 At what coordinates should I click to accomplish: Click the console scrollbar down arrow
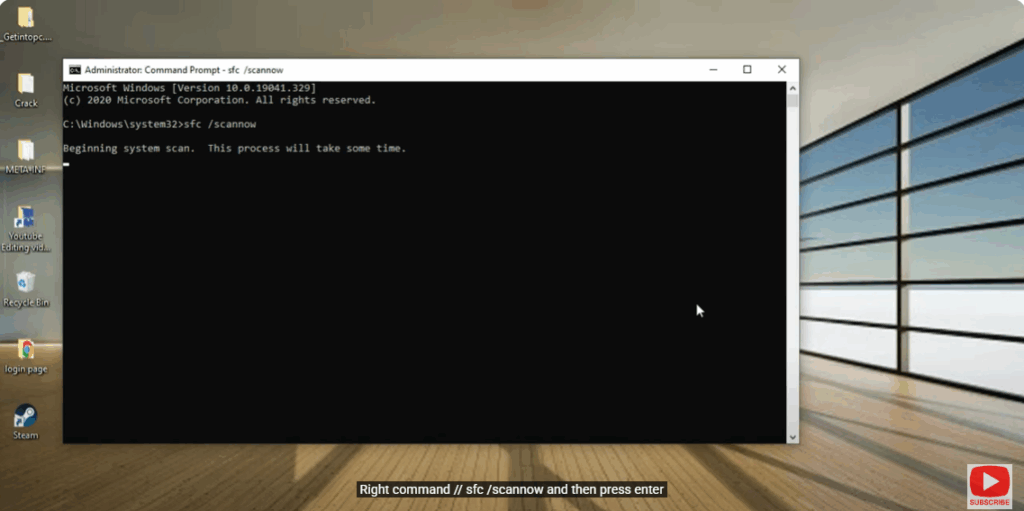tap(792, 436)
